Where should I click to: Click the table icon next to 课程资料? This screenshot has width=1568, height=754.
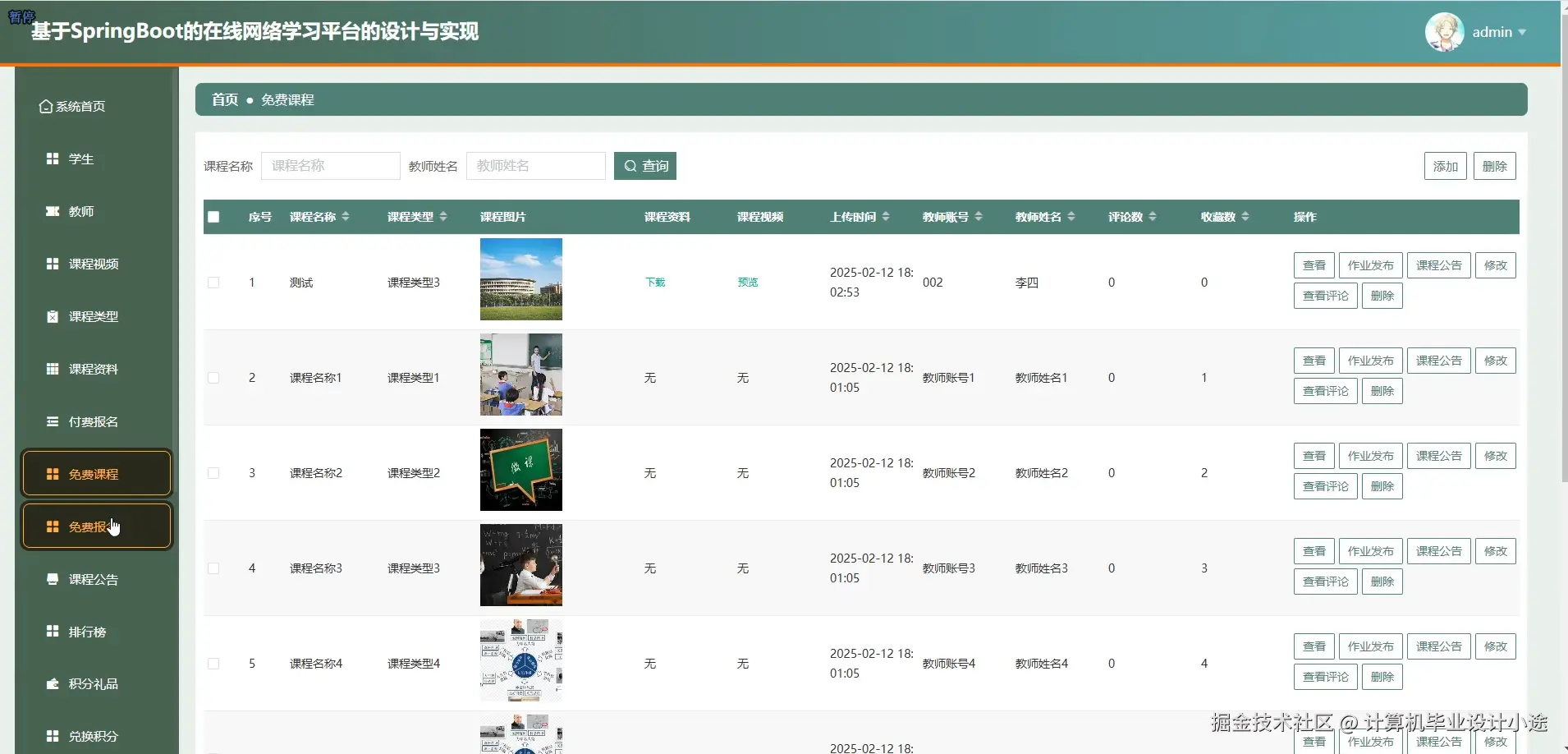(x=53, y=369)
